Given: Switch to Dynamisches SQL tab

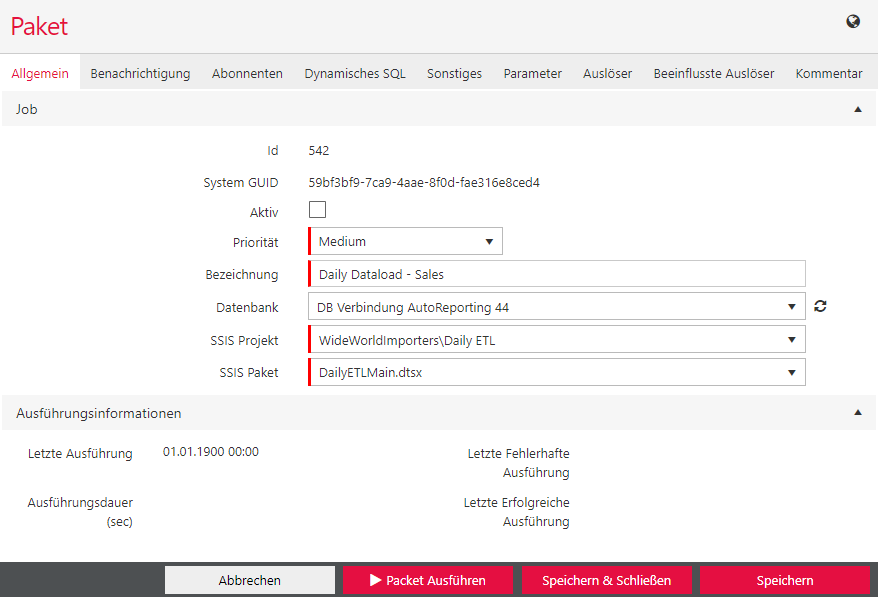Looking at the screenshot, I should (355, 73).
